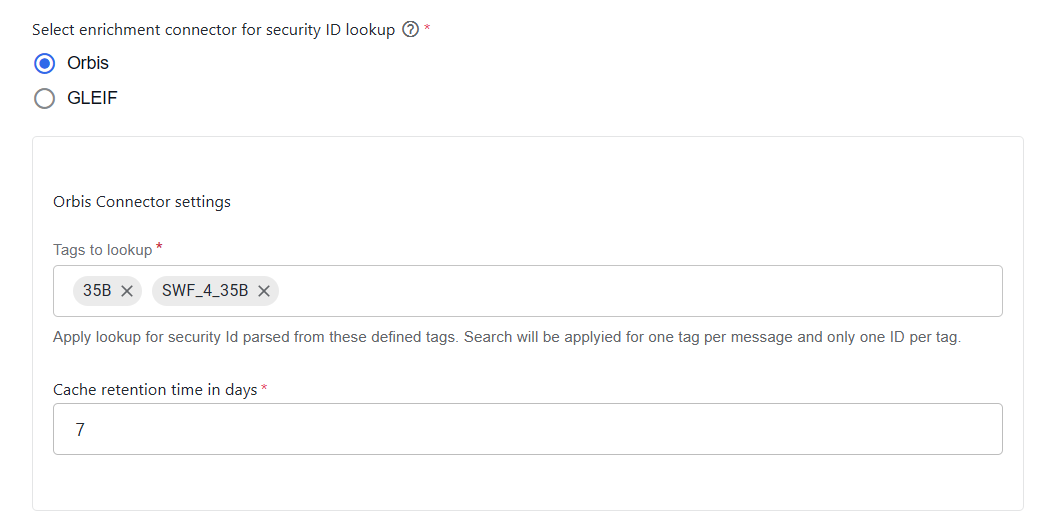Click the Select enrichment connector label text

point(214,30)
